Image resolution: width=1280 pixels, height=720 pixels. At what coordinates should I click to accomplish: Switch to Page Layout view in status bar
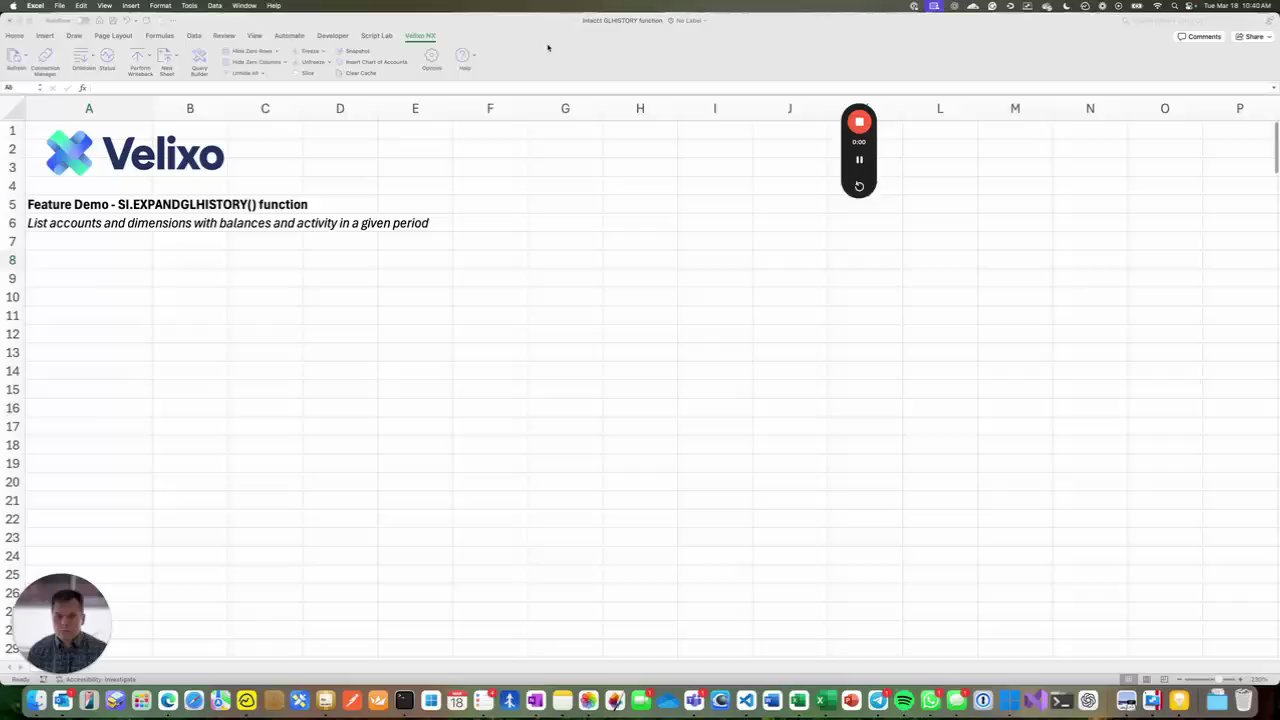1147,679
